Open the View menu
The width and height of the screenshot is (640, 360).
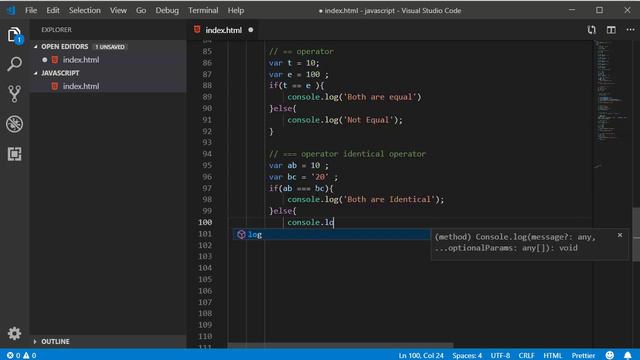click(x=118, y=11)
